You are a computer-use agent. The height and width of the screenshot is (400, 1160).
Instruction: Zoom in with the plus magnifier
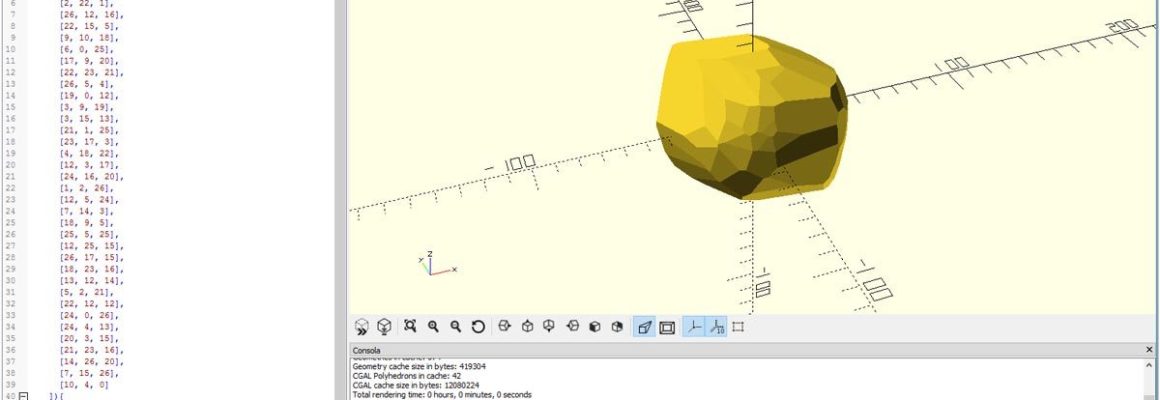tap(434, 326)
